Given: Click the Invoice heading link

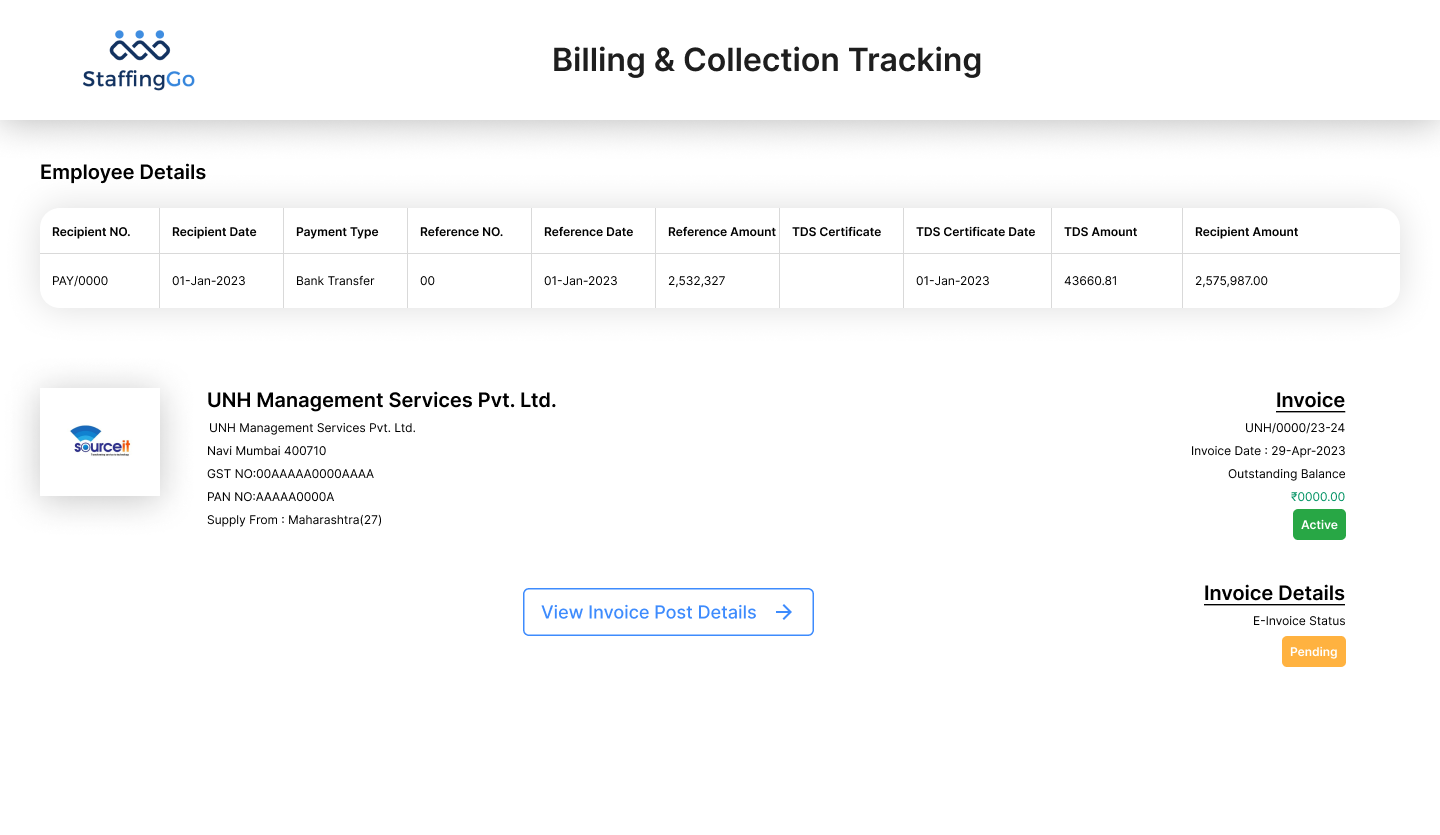Looking at the screenshot, I should click(1310, 401).
